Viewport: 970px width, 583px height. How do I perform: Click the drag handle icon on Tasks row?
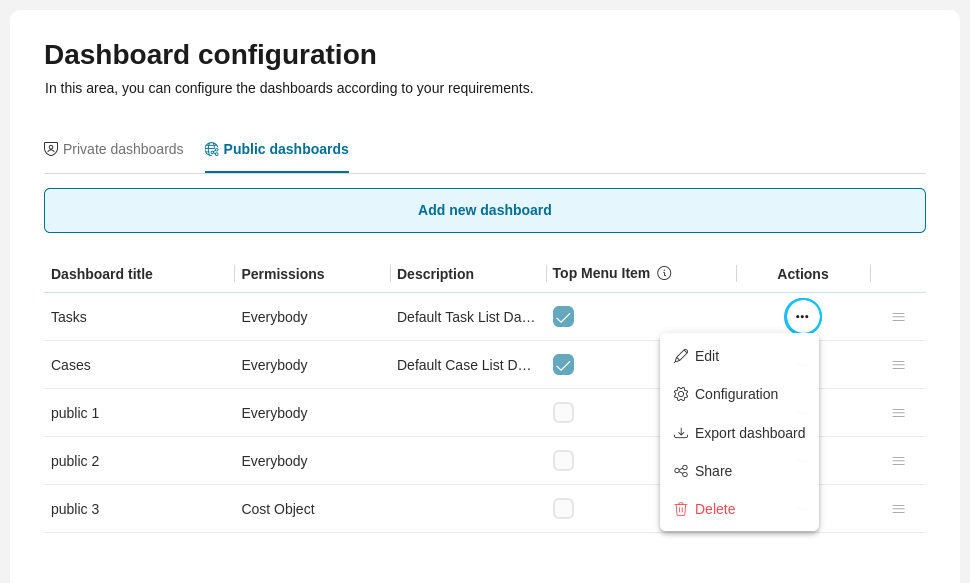click(x=898, y=316)
